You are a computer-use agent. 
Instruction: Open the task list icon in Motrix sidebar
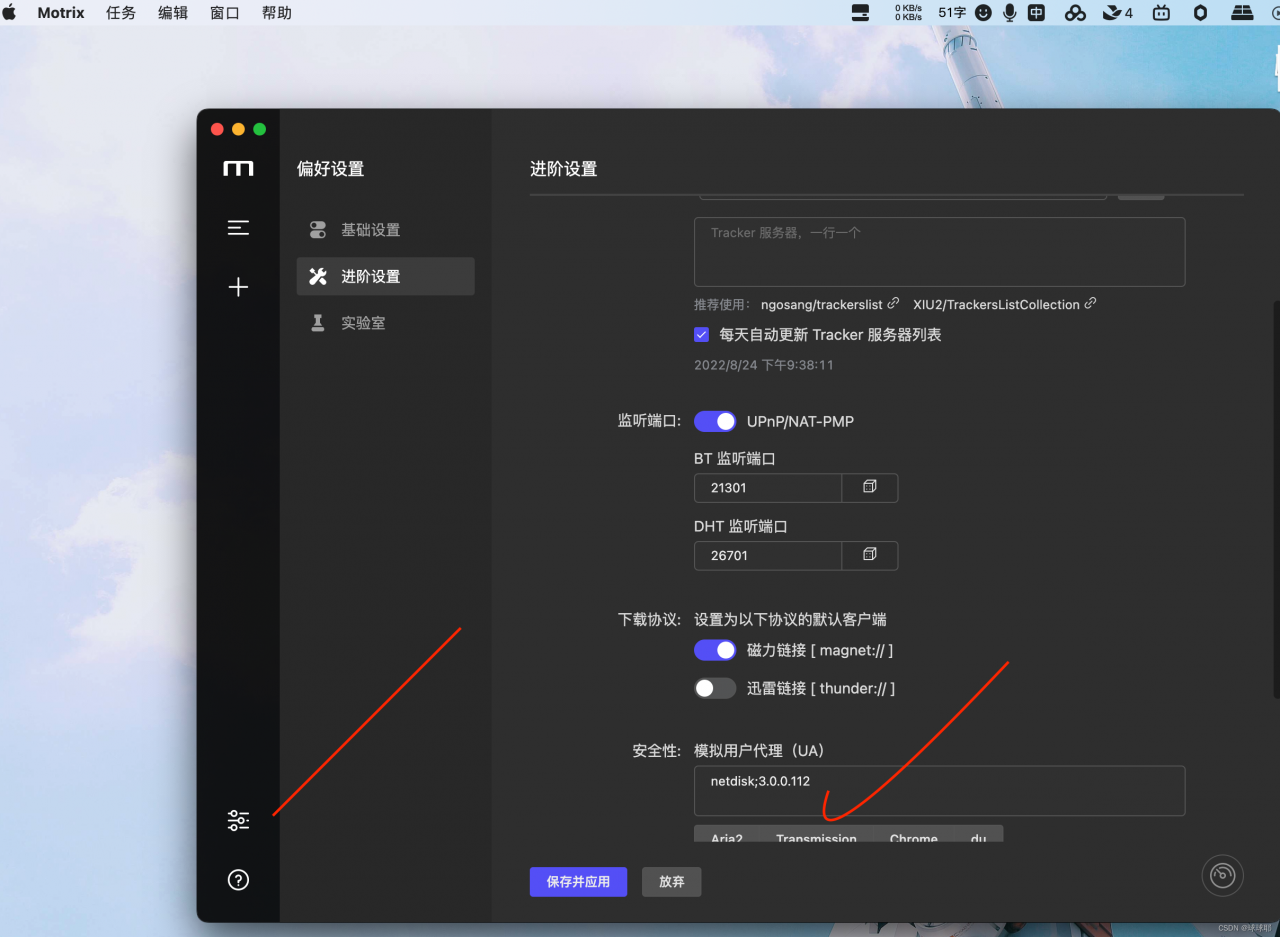(x=238, y=228)
